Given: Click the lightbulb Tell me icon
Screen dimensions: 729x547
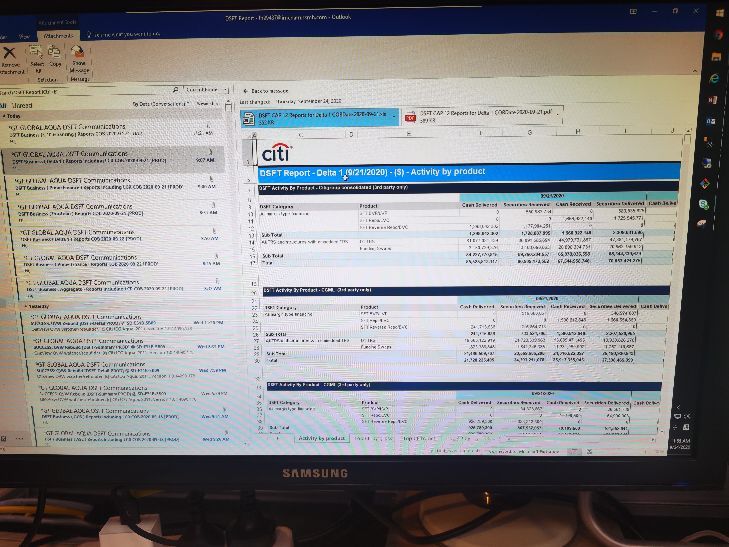Looking at the screenshot, I should pyautogui.click(x=89, y=34).
